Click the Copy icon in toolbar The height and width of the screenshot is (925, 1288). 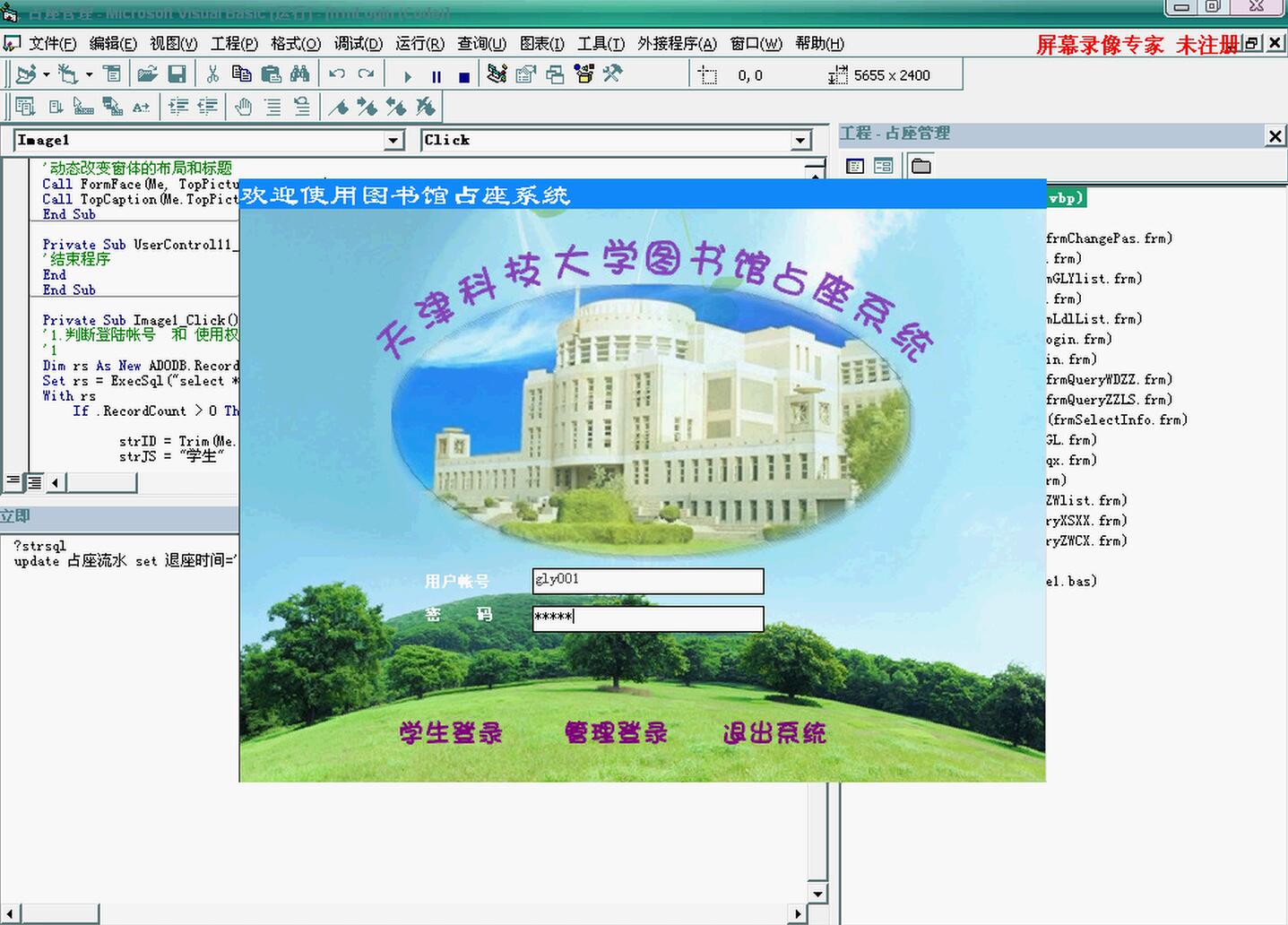(x=241, y=75)
